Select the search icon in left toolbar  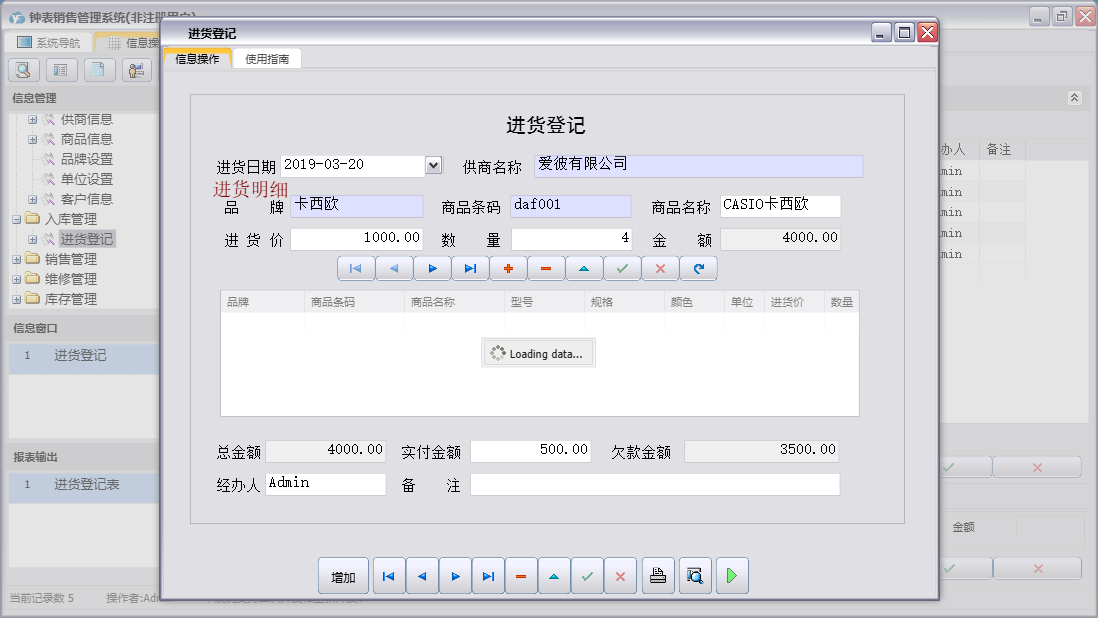tap(22, 69)
